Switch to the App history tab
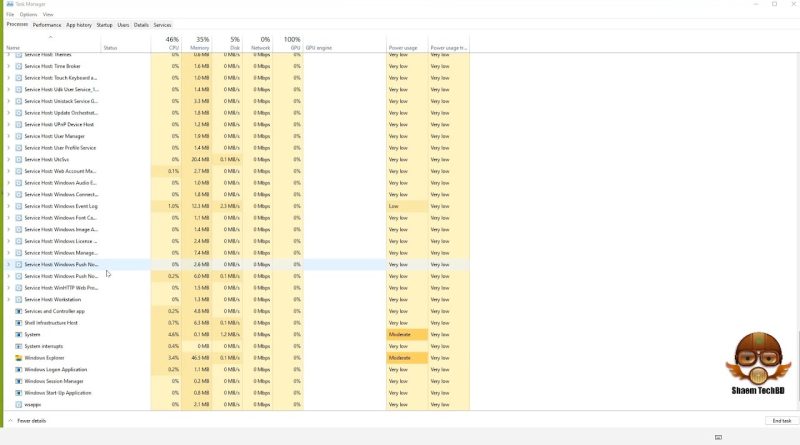Screen dimensions: 800x445 79,25
